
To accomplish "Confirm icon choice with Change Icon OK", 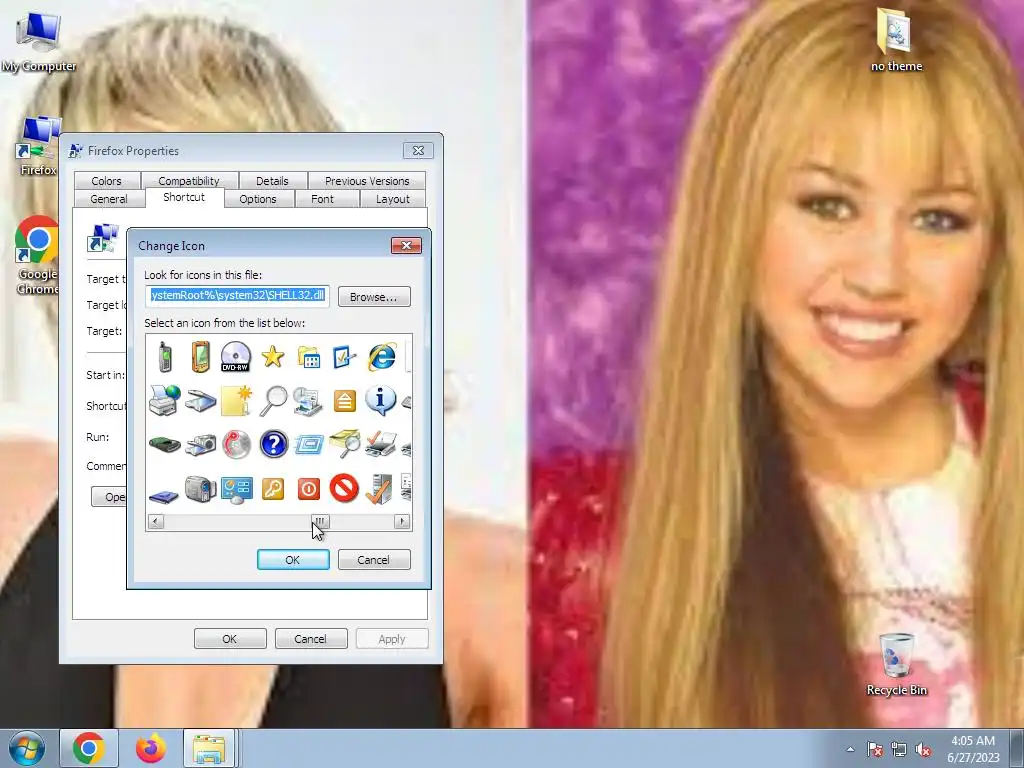I will click(293, 560).
